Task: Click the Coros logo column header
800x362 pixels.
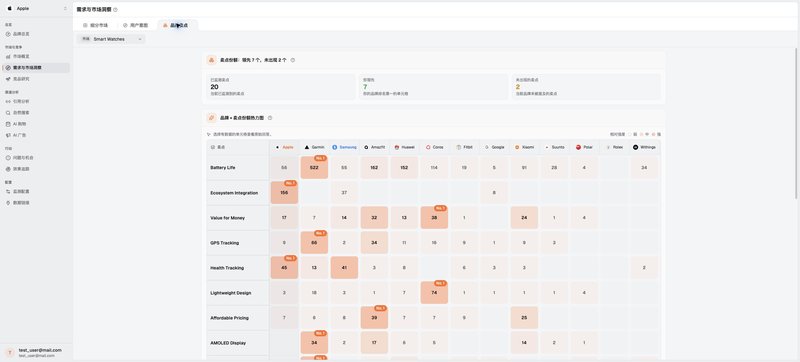Action: pos(428,147)
